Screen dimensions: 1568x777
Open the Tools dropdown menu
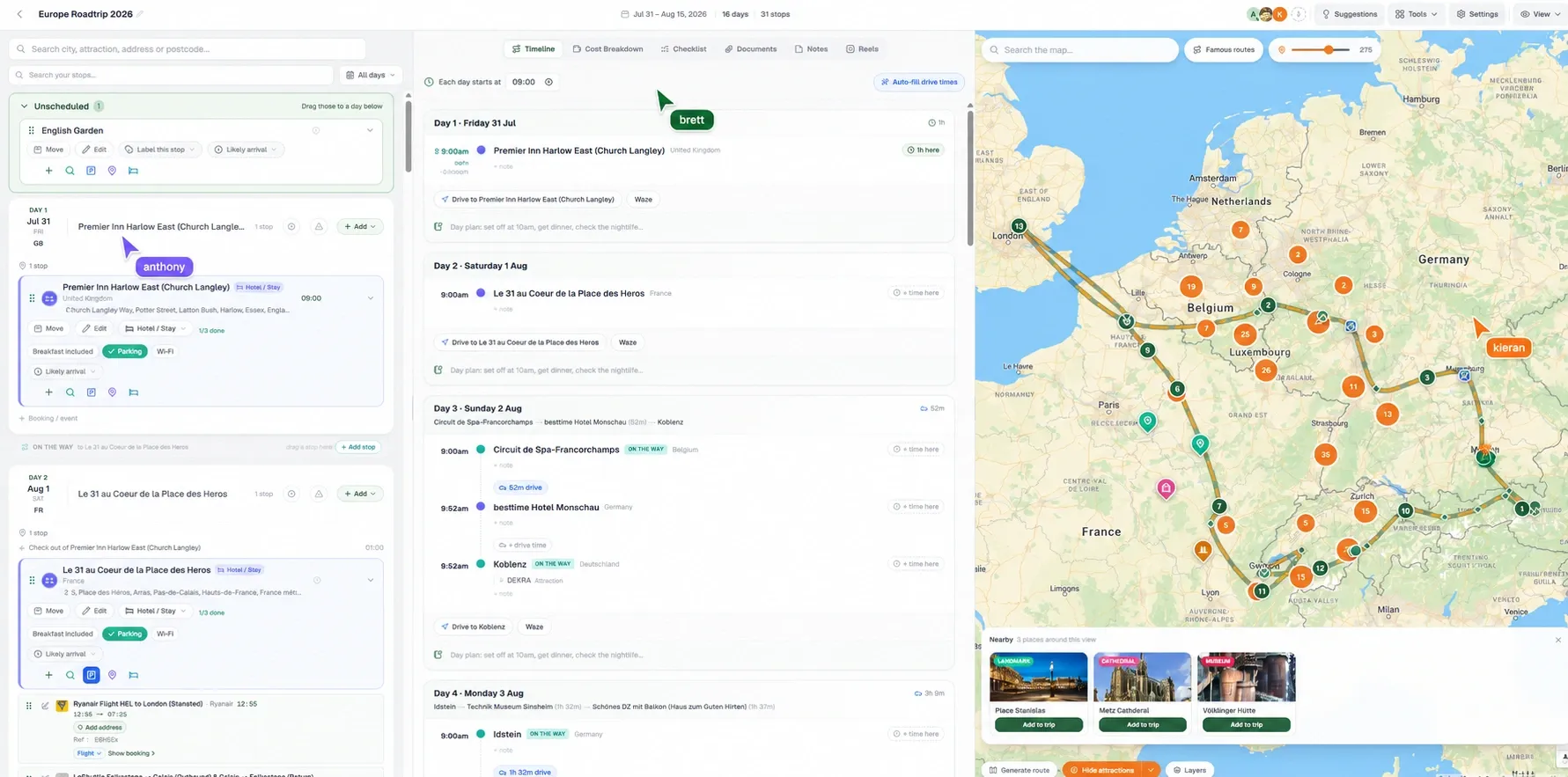point(1416,14)
